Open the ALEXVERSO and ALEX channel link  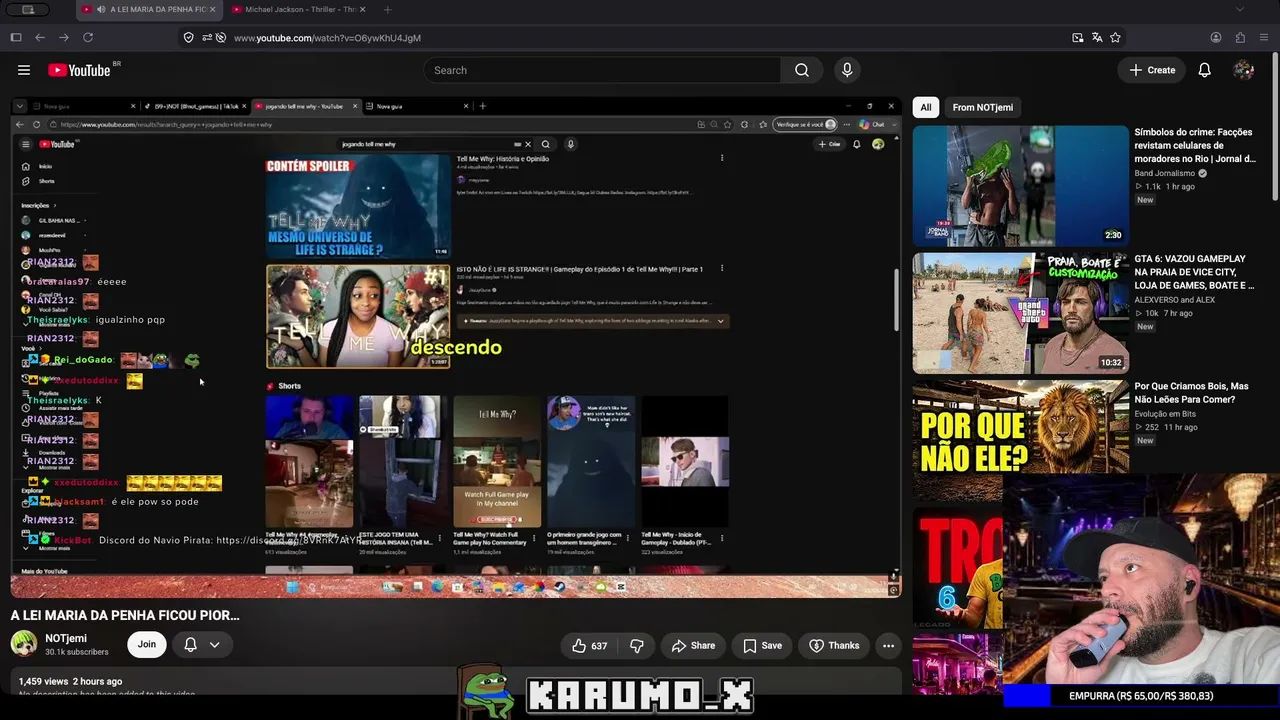[x=1175, y=300]
